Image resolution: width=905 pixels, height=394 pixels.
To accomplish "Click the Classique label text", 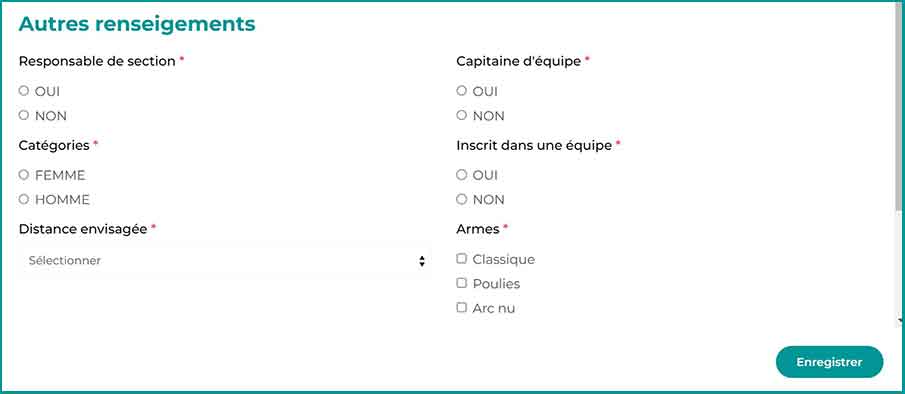I will 504,260.
